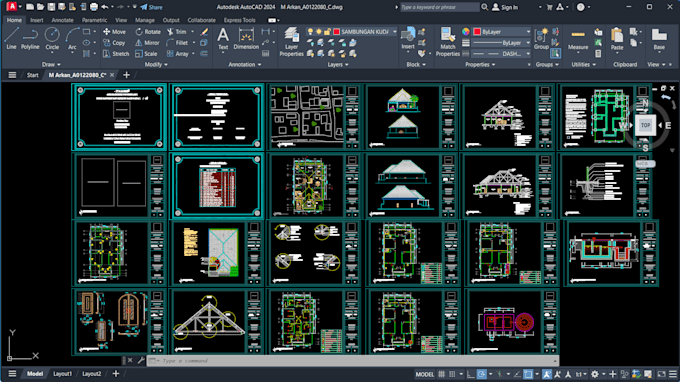Screen dimensions: 680x382
Task: Add a new layout with plus button
Action: tap(116, 374)
